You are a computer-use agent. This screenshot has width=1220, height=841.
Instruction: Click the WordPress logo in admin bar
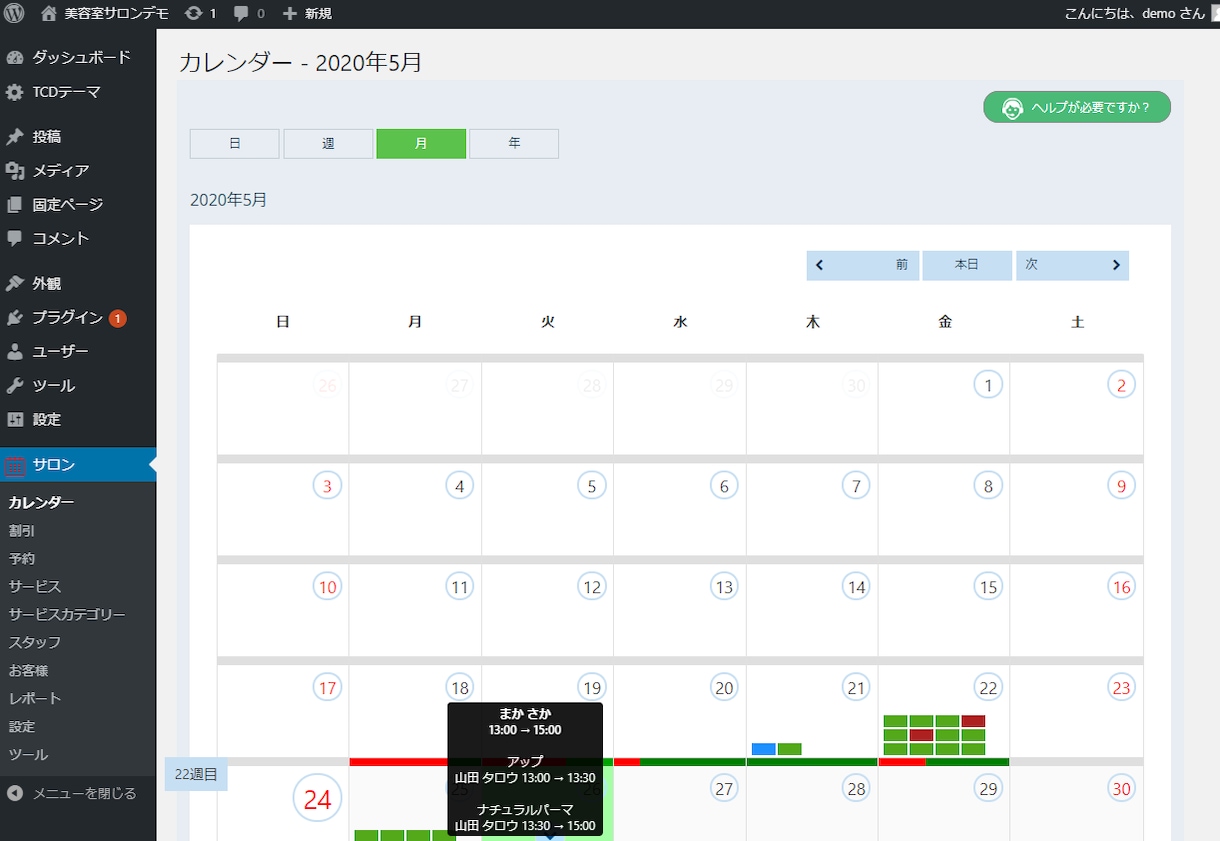point(14,14)
